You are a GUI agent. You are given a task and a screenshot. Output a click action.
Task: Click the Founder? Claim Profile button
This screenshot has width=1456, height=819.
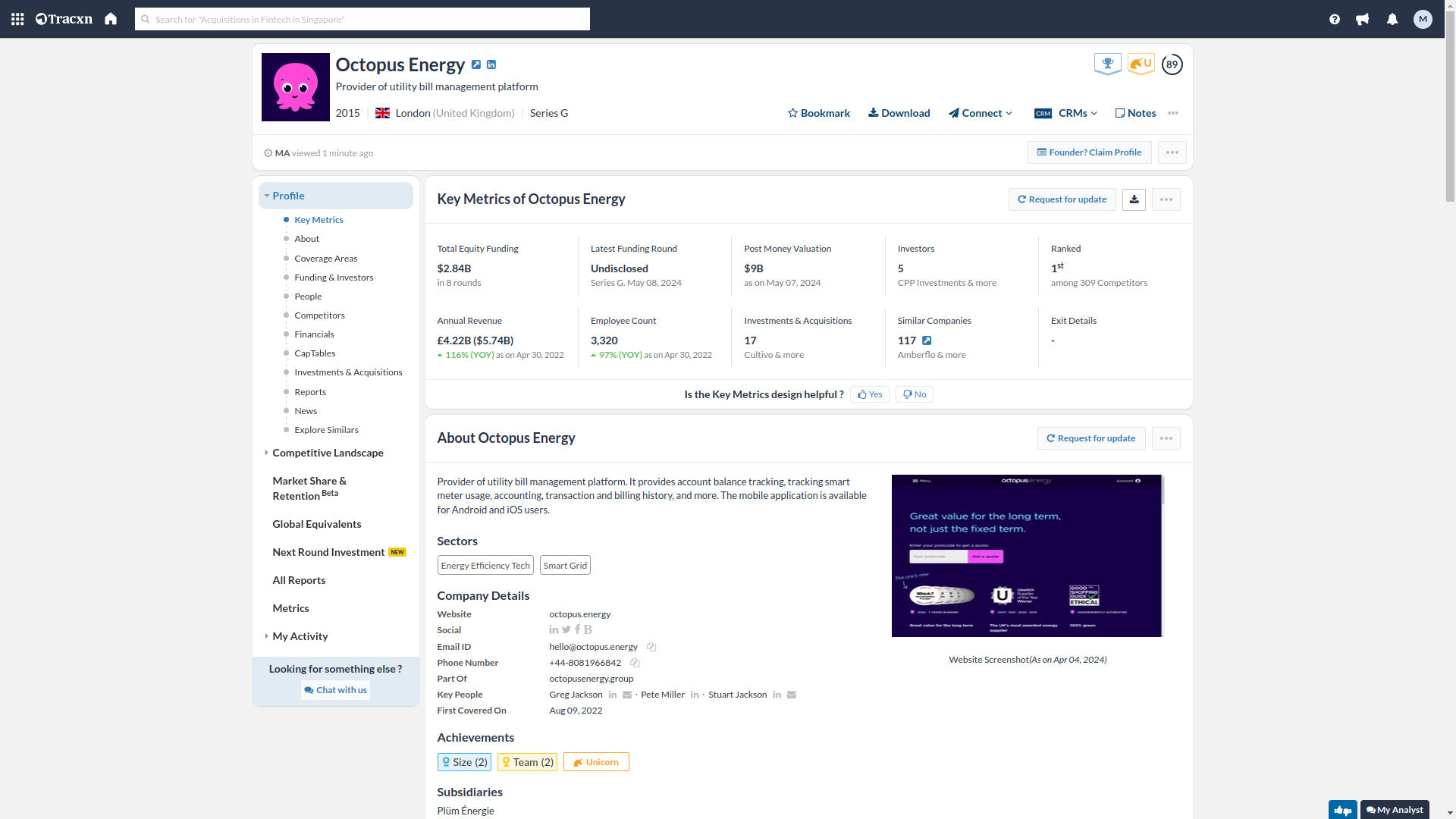[1089, 152]
